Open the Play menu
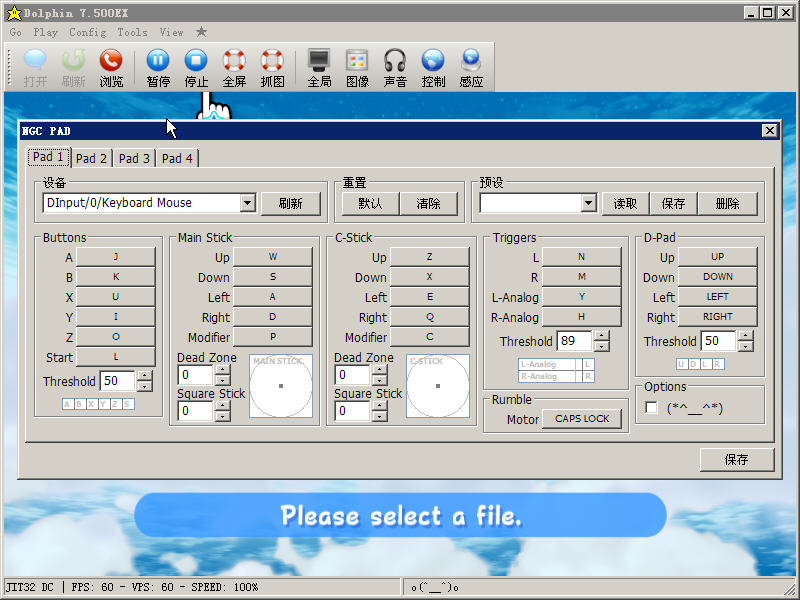The image size is (800, 600). pos(45,32)
